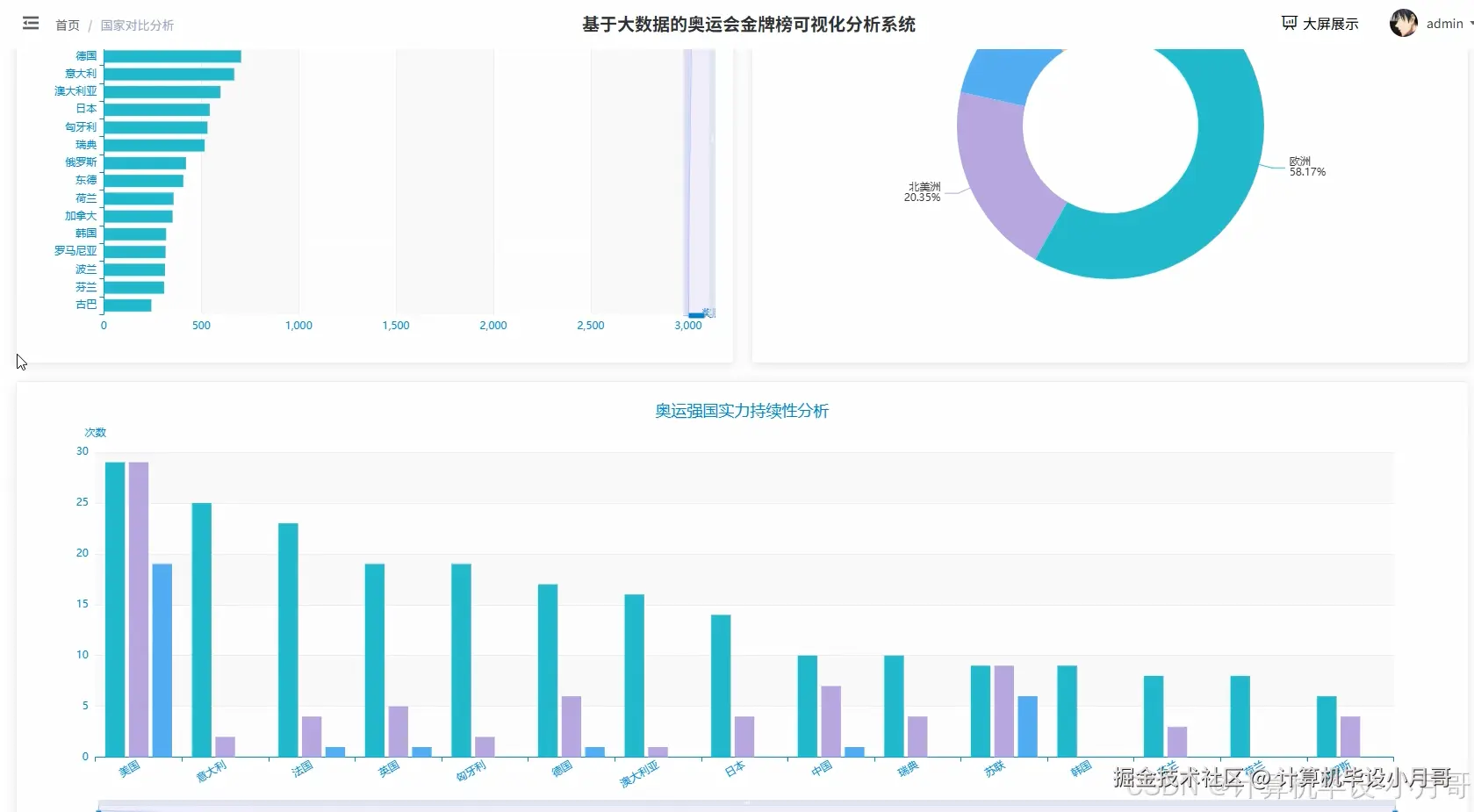Image resolution: width=1474 pixels, height=812 pixels.
Task: Click the 美国 x-axis label in the persistence chart
Action: [x=129, y=769]
